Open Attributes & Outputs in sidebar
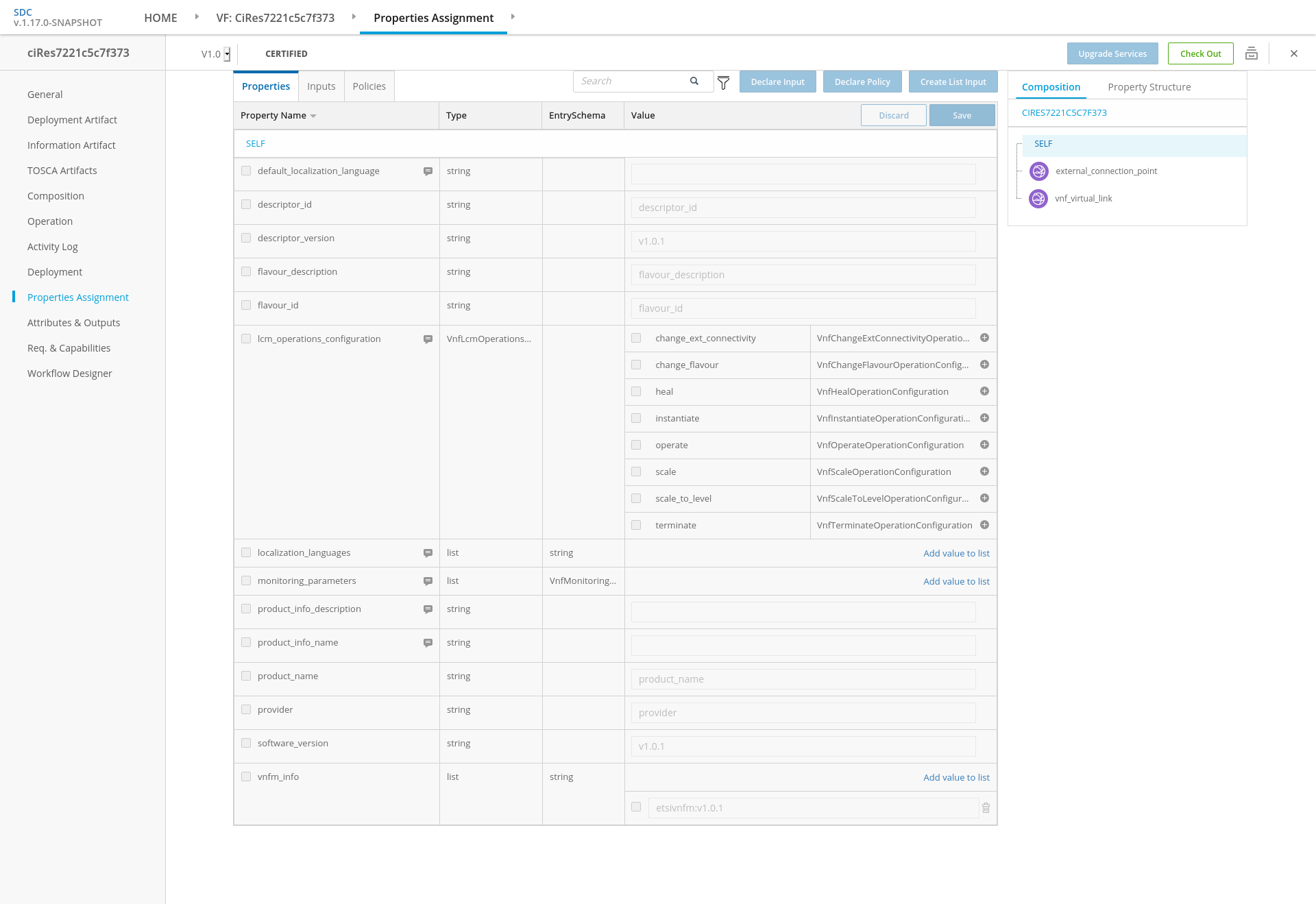1316x904 pixels. click(x=73, y=323)
